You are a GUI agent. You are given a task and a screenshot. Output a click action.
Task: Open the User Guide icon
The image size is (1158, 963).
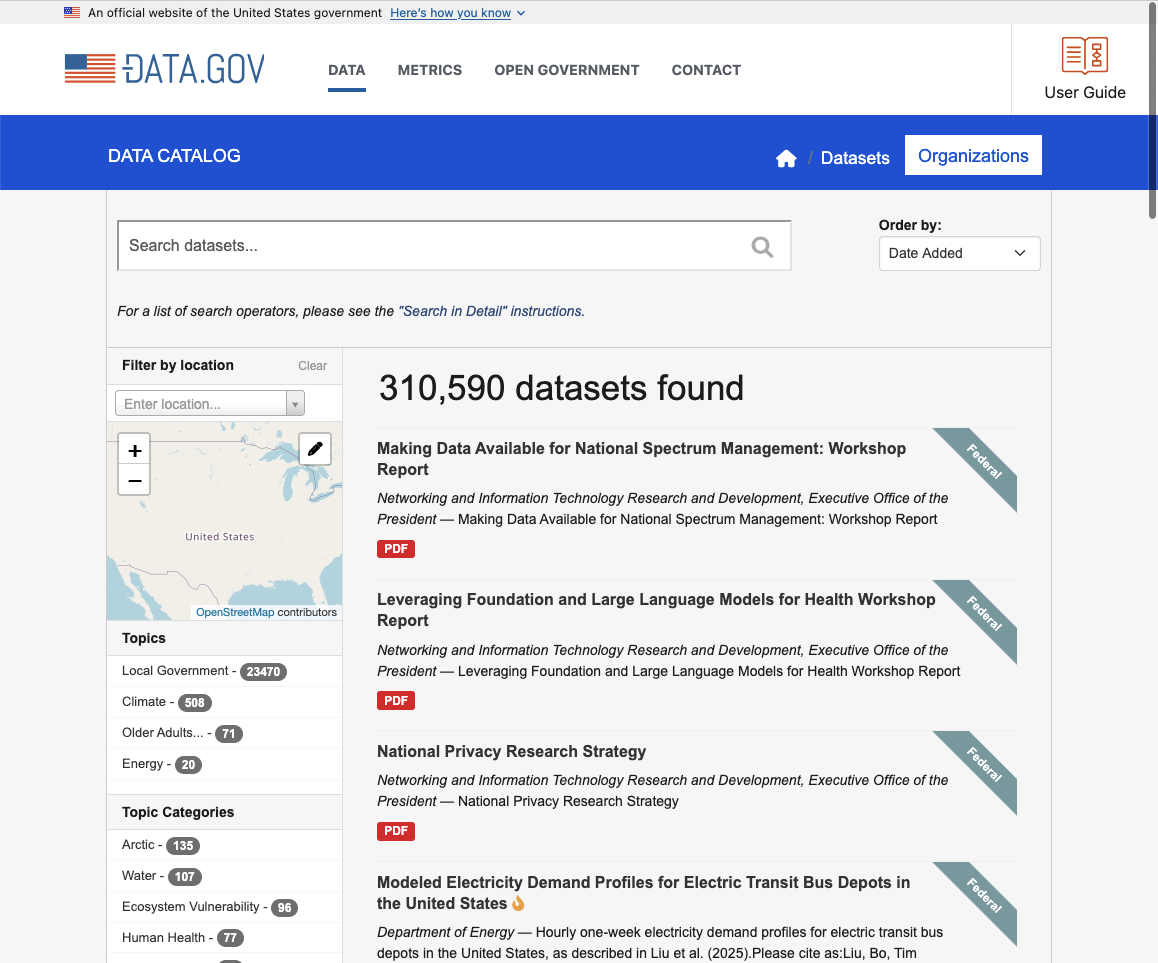tap(1084, 56)
